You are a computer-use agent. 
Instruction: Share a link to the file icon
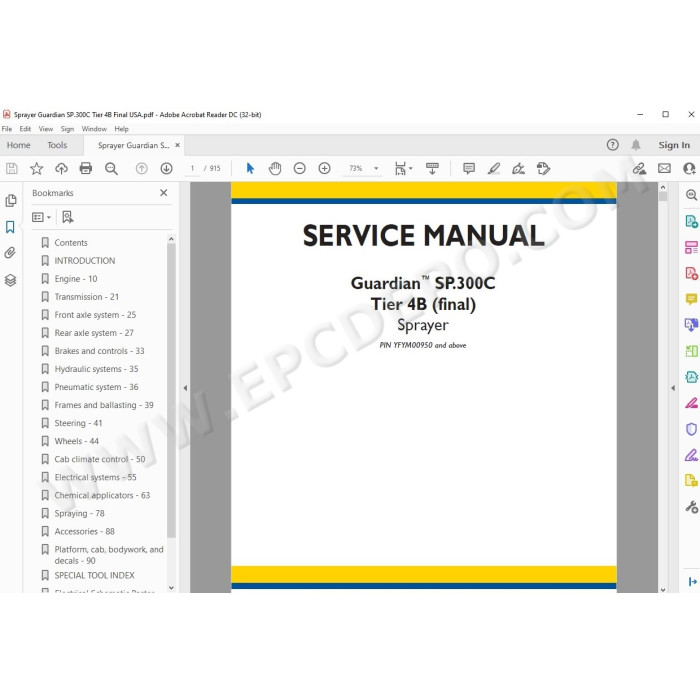[639, 169]
